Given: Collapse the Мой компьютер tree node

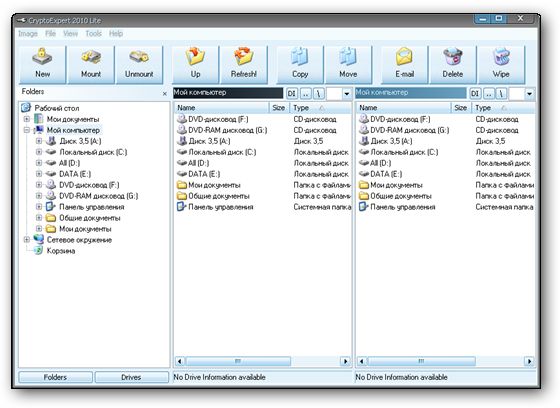Looking at the screenshot, I should click(27, 130).
